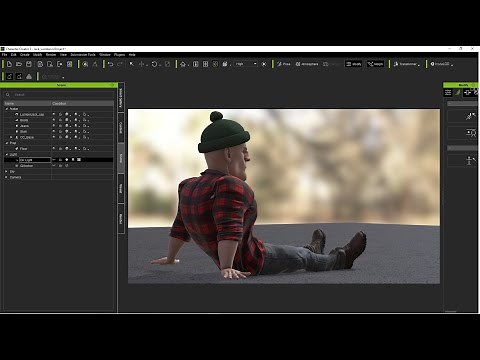
Task: Open the InstaLOD dropdown
Action: point(441,64)
